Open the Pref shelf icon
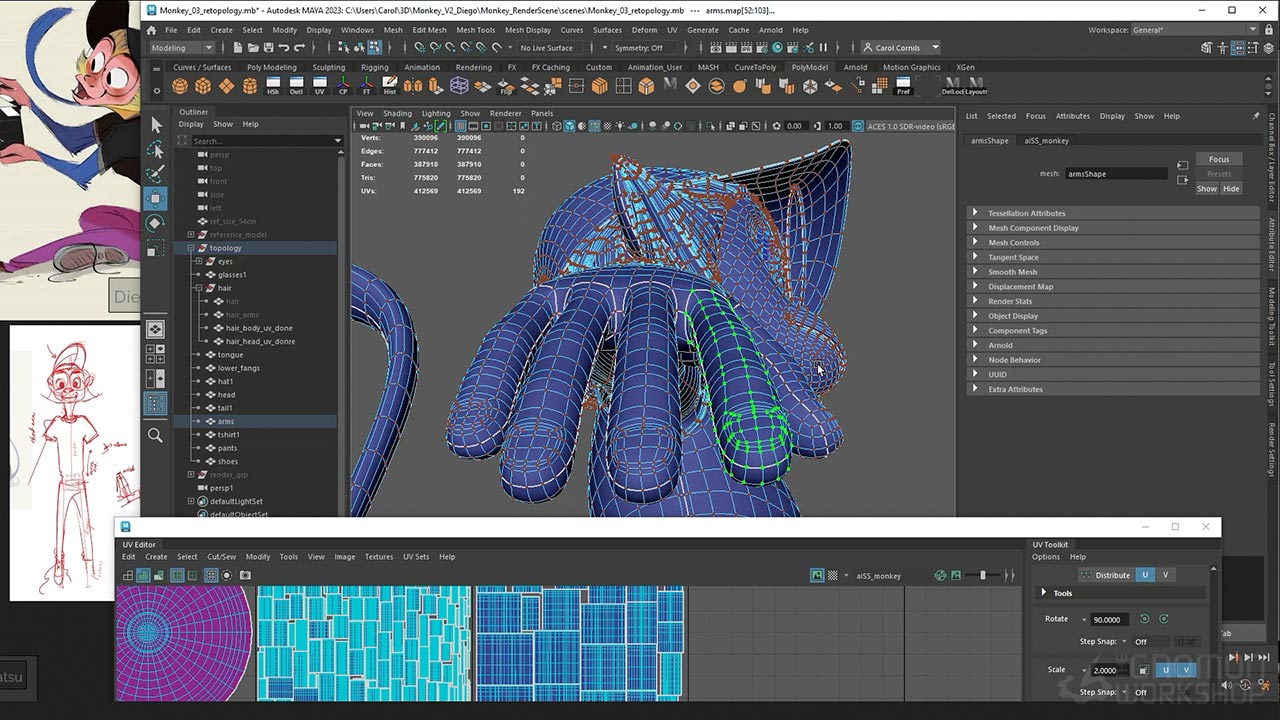This screenshot has width=1280, height=720. tap(903, 86)
